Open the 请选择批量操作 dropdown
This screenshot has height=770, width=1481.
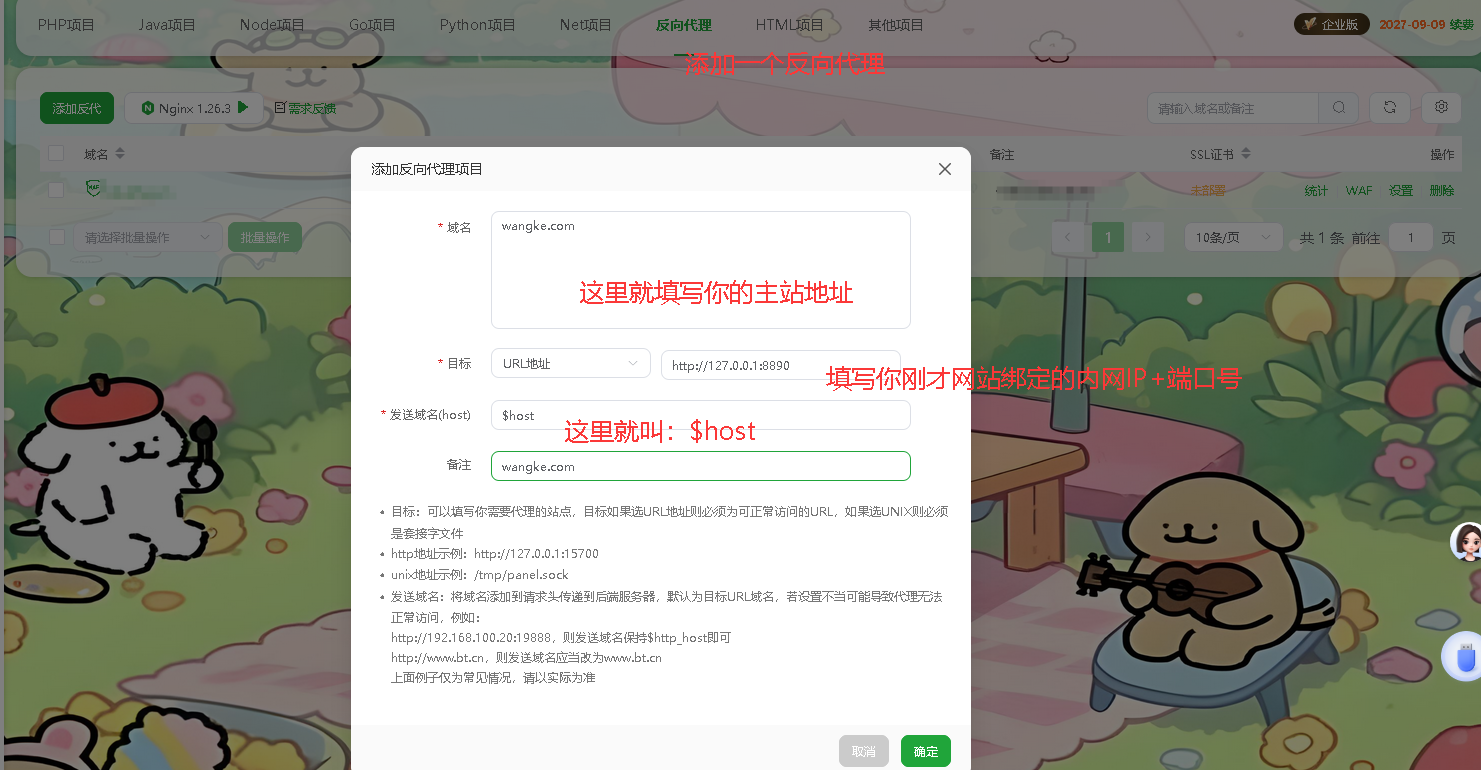(x=148, y=237)
